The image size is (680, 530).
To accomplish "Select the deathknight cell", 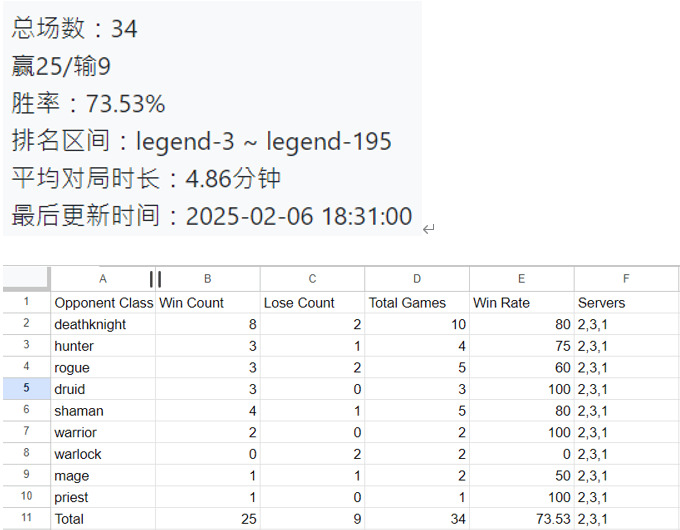I will 103,324.
